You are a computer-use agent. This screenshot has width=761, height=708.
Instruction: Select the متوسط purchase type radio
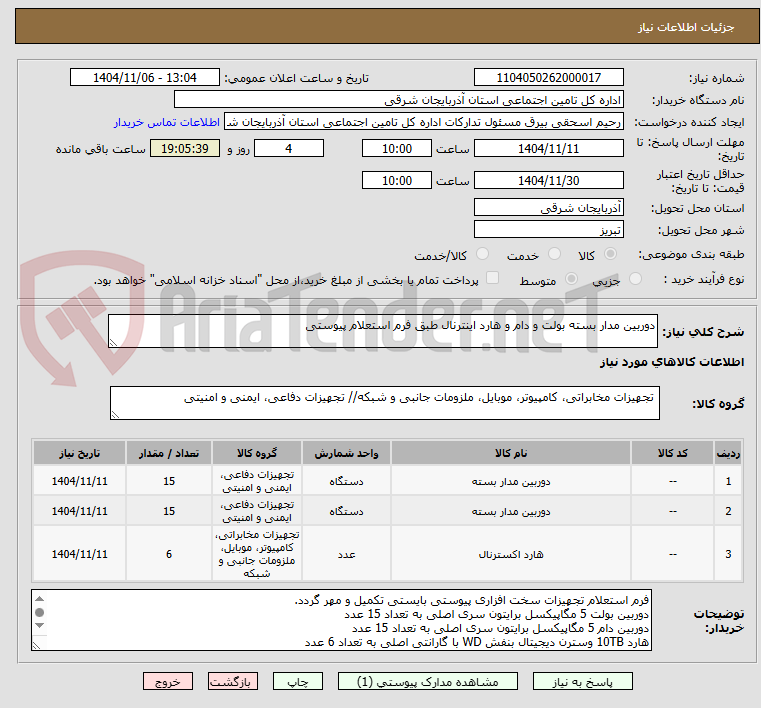[x=571, y=279]
